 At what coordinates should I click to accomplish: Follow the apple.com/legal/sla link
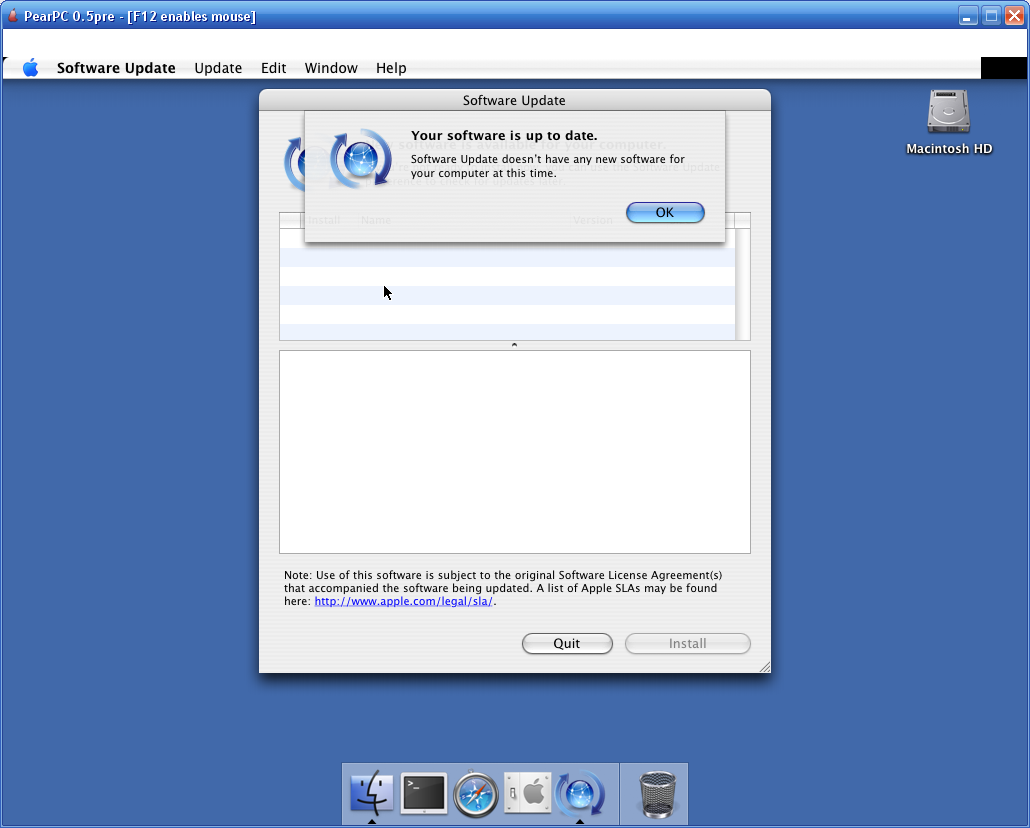coord(403,602)
